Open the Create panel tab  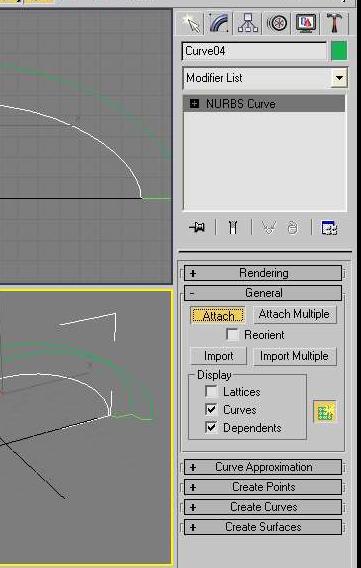coord(192,24)
